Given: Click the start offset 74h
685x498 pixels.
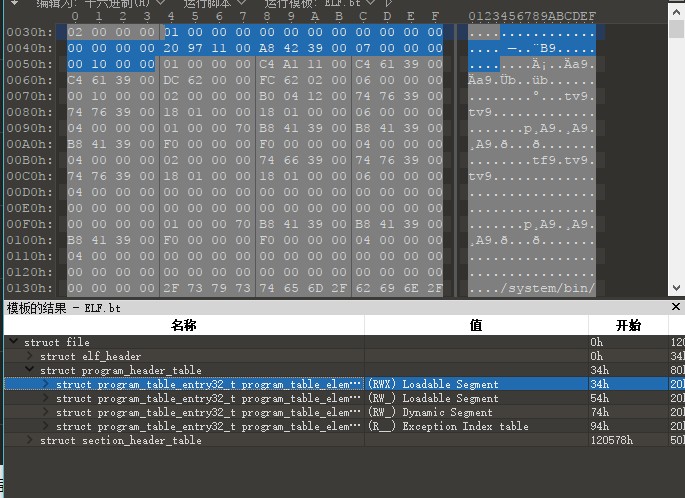Looking at the screenshot, I should tap(599, 412).
